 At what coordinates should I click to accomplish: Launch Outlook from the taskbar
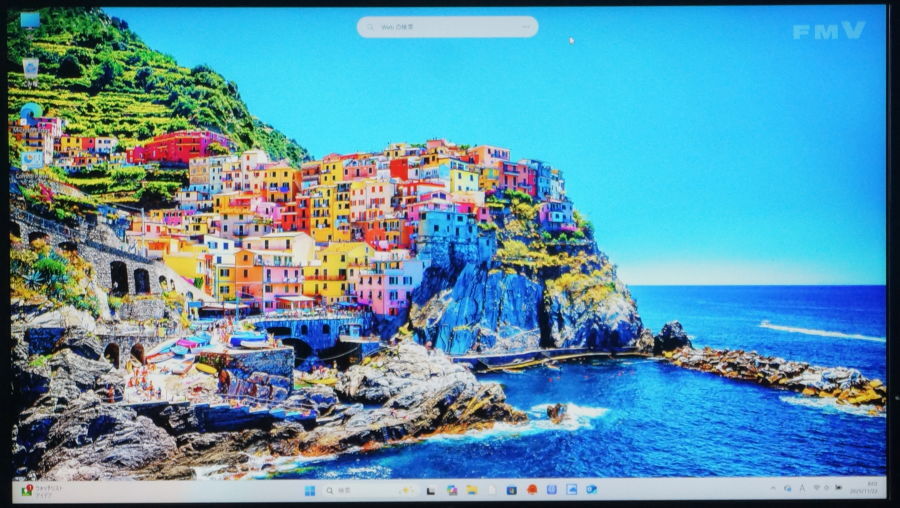pos(591,489)
